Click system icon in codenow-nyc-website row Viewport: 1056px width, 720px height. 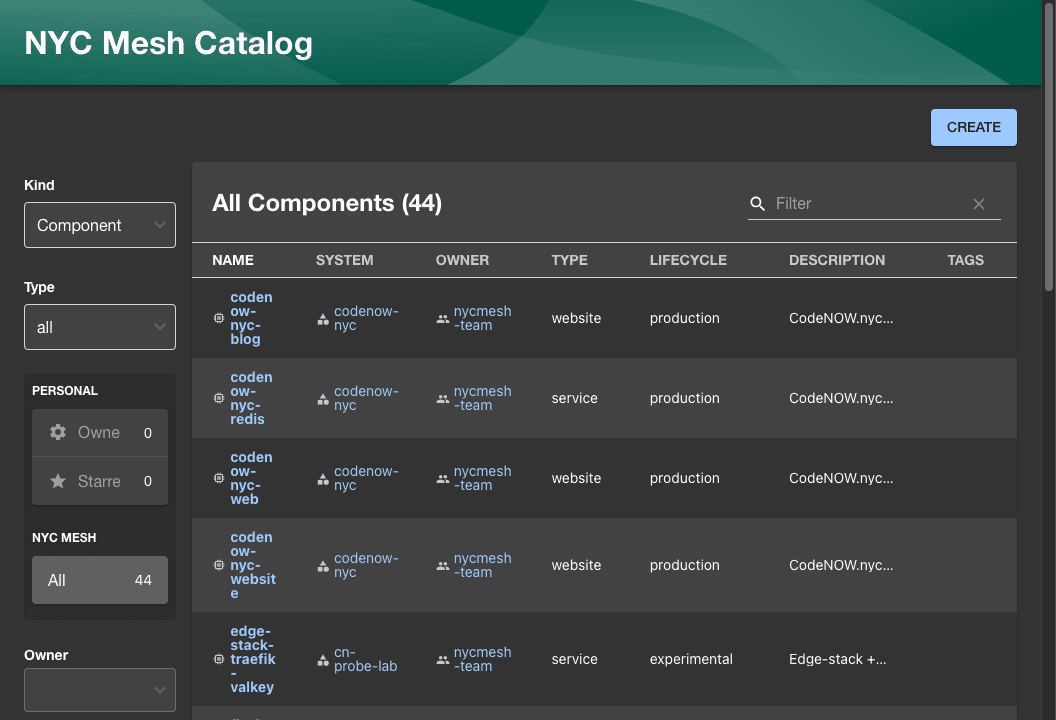click(x=323, y=566)
